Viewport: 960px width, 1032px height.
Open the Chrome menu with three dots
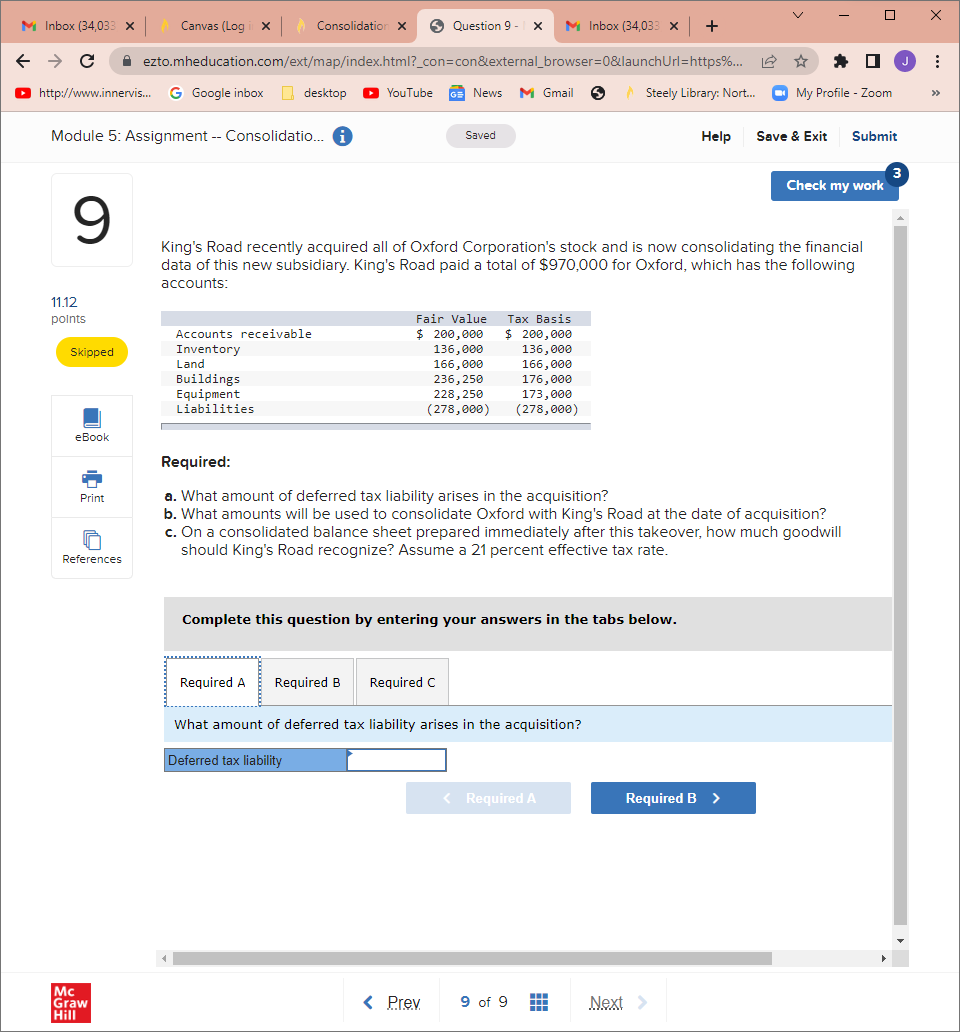pos(938,61)
